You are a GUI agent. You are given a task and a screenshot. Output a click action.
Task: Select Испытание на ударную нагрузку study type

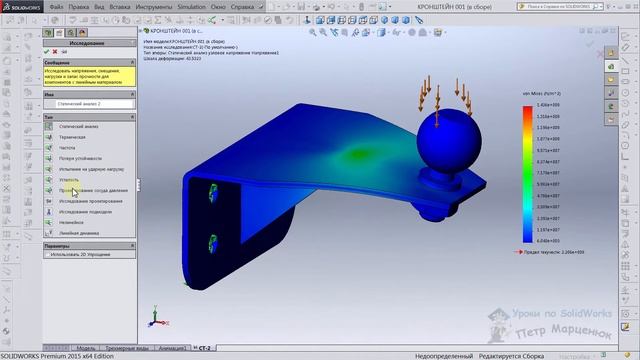click(x=91, y=169)
